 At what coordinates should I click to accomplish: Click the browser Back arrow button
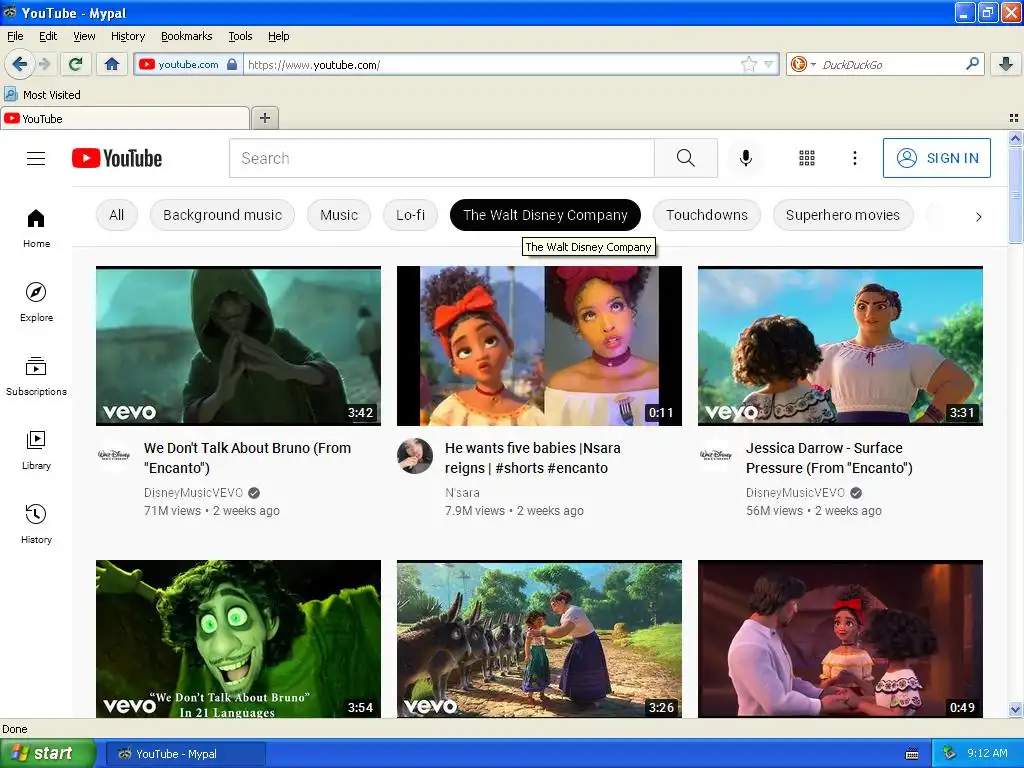tap(20, 64)
